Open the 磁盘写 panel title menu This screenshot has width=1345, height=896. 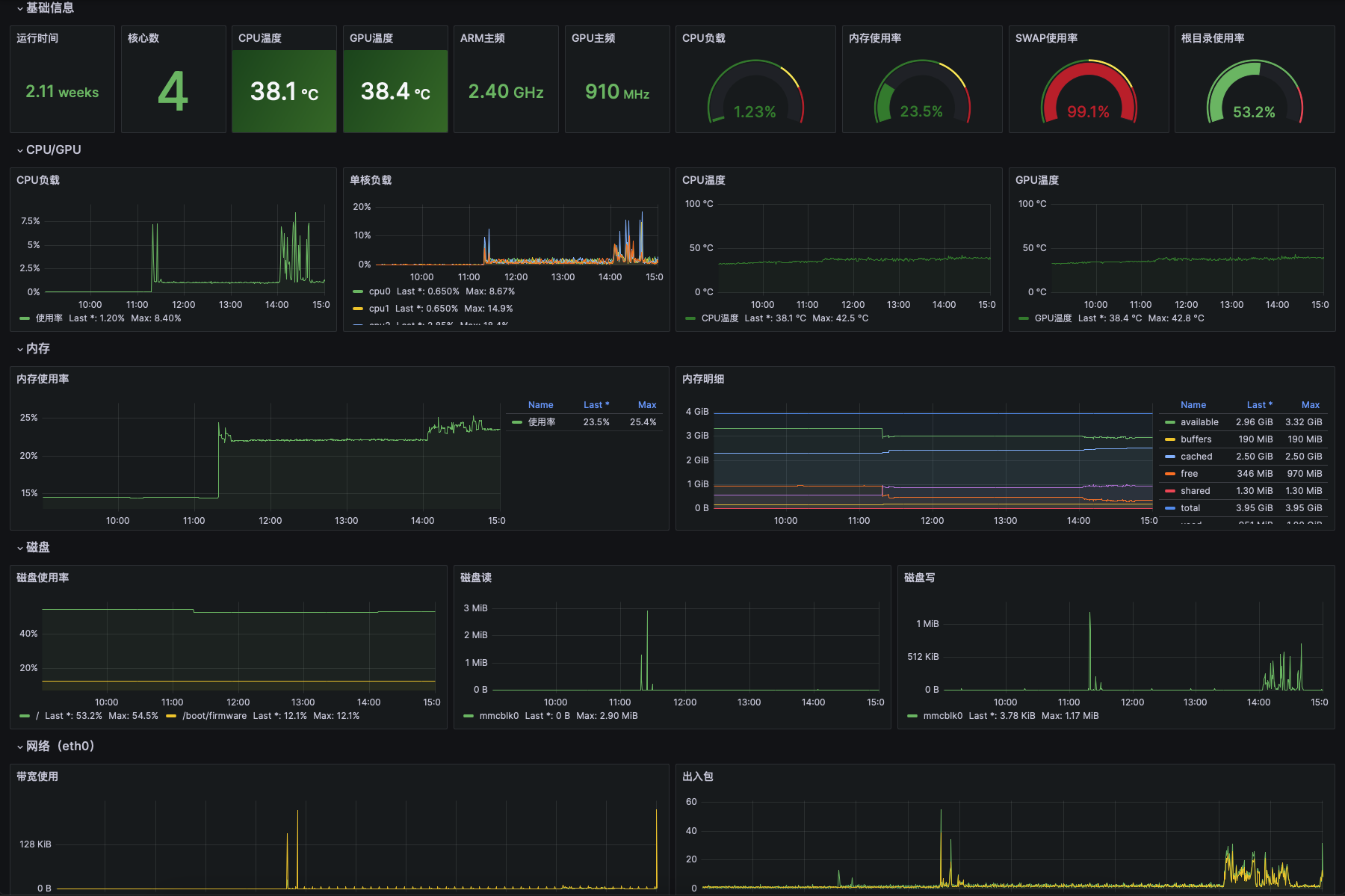[920, 578]
